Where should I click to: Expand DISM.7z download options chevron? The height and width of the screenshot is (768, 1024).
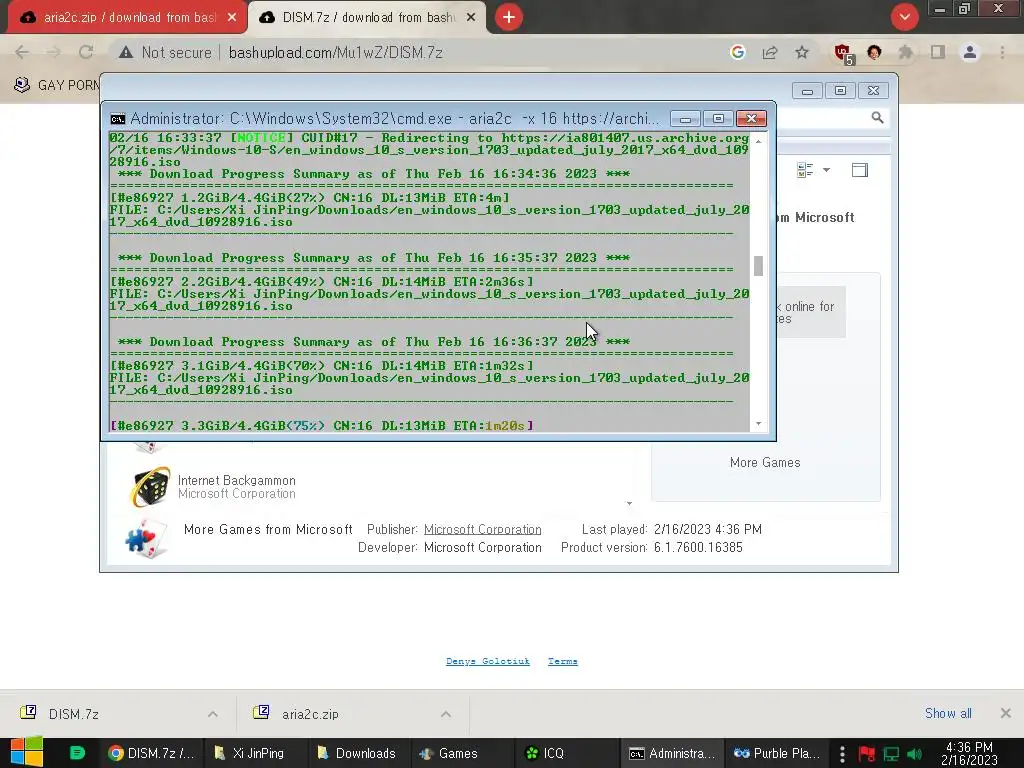coord(213,714)
